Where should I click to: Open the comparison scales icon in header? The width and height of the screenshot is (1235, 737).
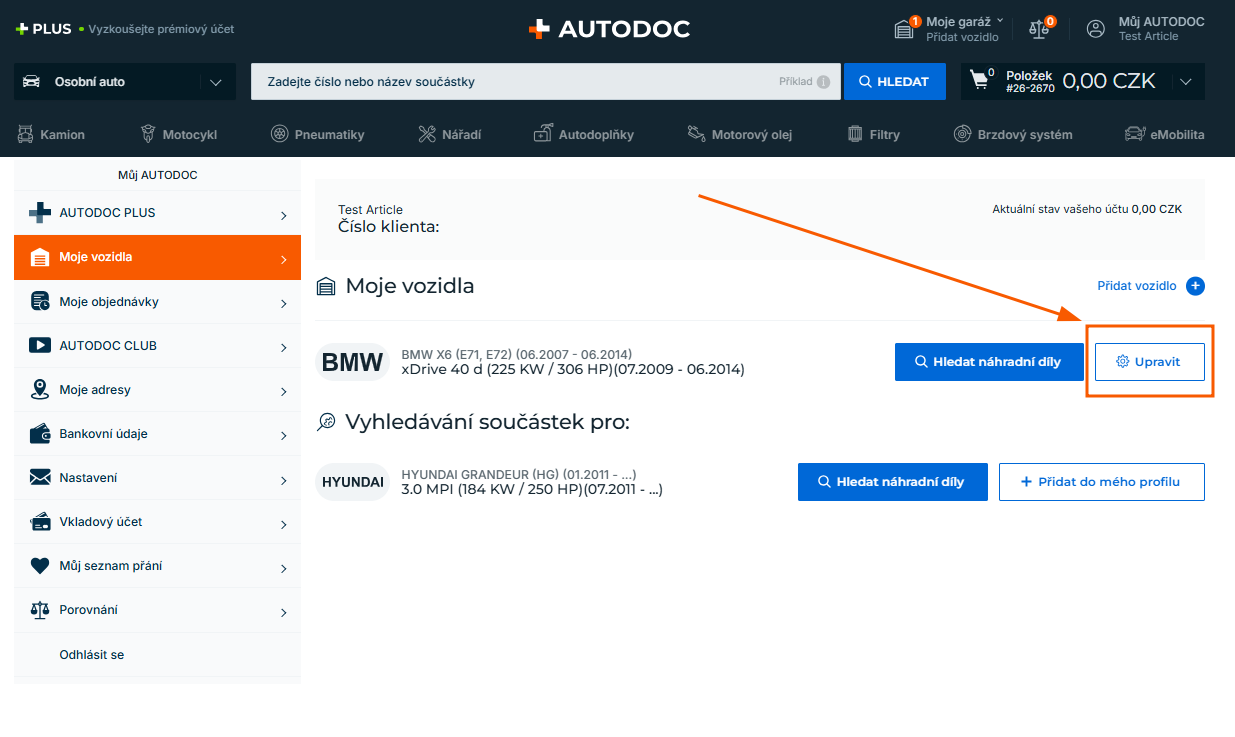pos(1041,28)
